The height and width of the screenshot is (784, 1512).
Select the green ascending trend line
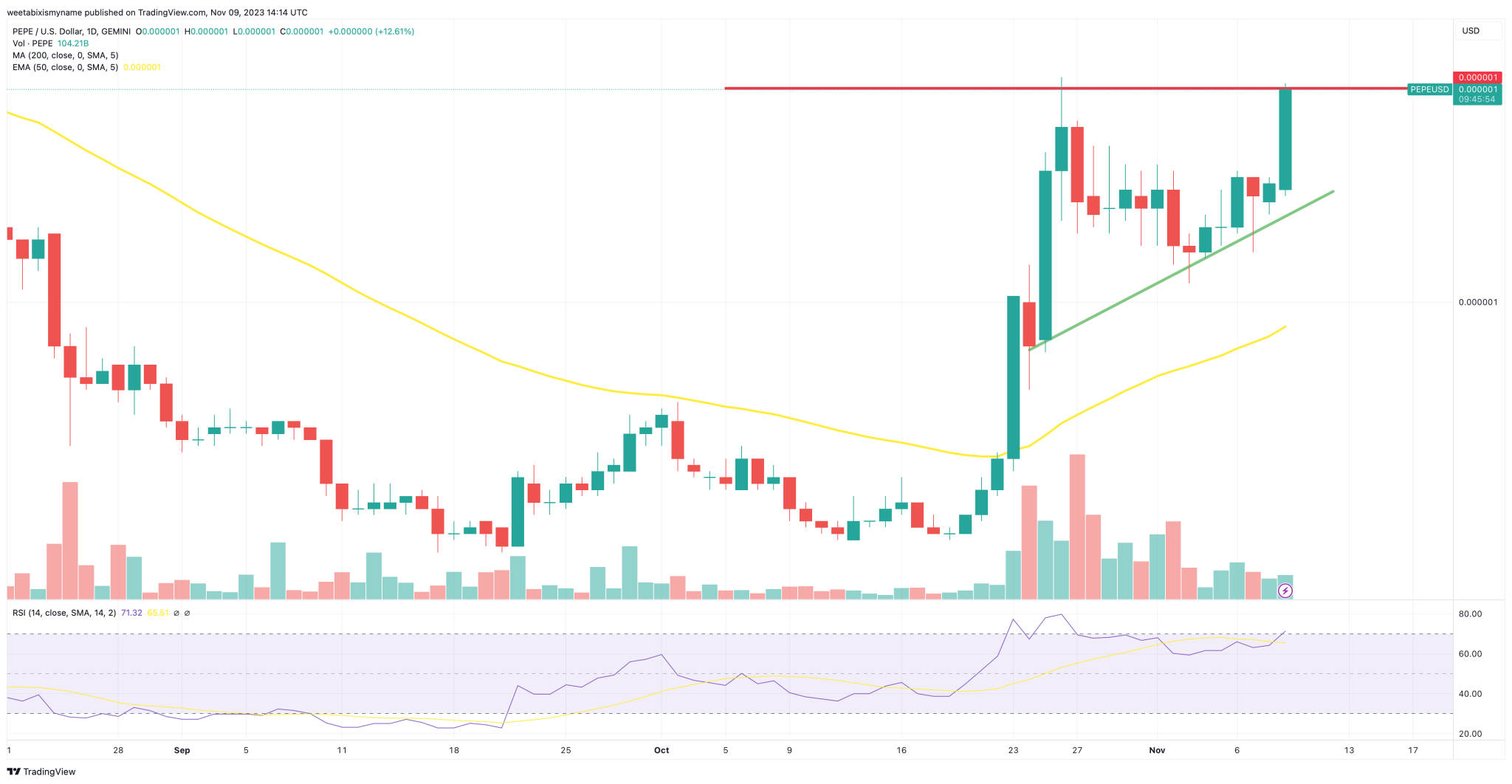tap(1181, 270)
